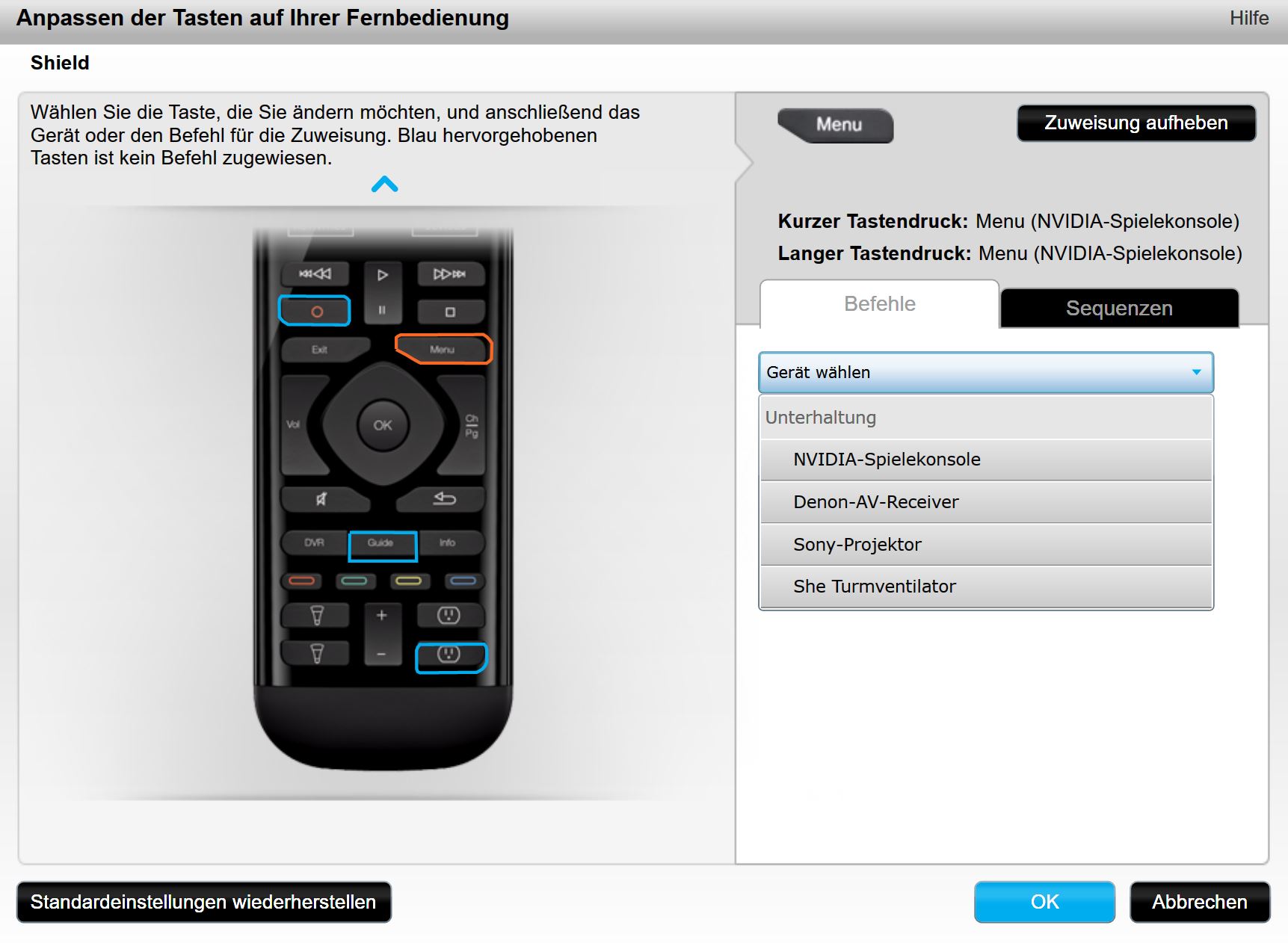
Task: Click the lower highlighted power outlet button
Action: click(x=450, y=657)
